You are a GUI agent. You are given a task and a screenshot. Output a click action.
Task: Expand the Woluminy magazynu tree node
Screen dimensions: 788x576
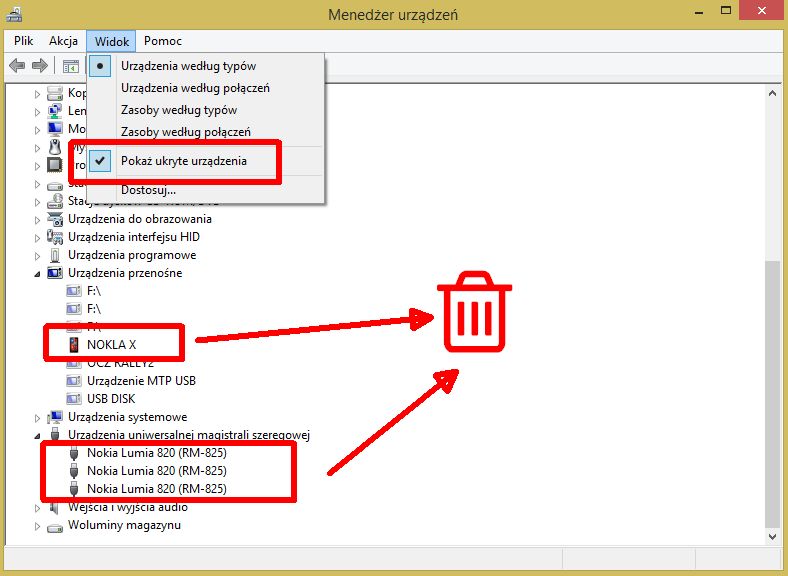tap(37, 526)
